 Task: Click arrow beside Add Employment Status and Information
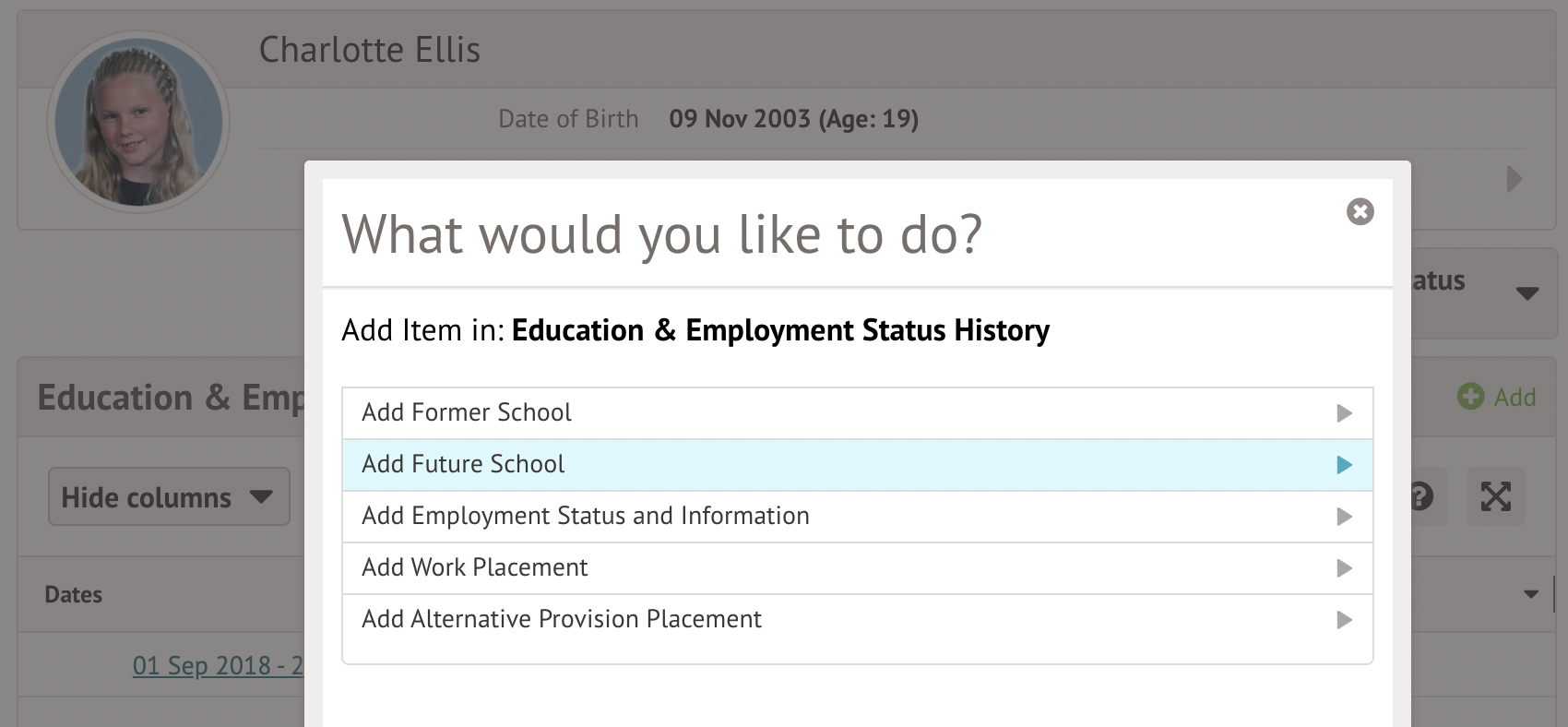[x=1344, y=517]
